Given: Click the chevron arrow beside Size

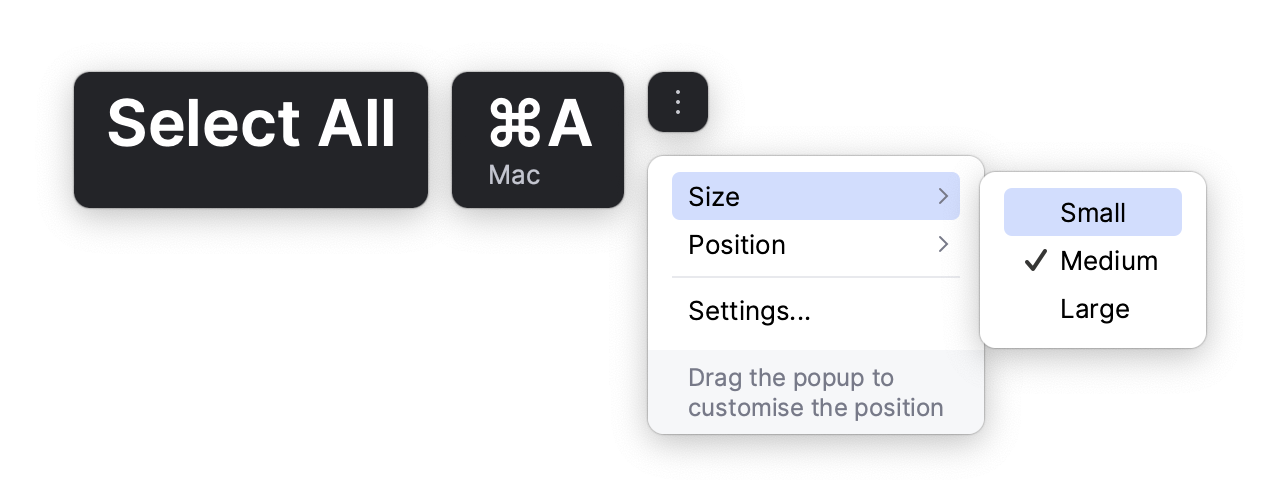Looking at the screenshot, I should pyautogui.click(x=943, y=197).
